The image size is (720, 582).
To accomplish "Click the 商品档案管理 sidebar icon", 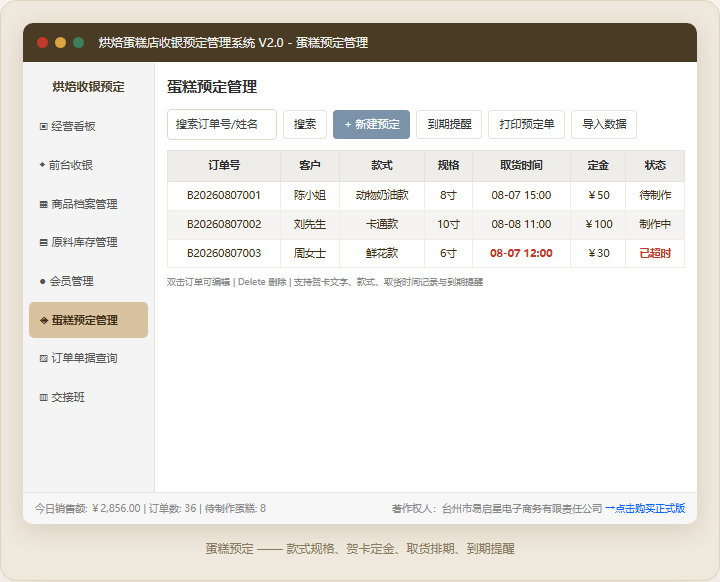I will (x=44, y=204).
